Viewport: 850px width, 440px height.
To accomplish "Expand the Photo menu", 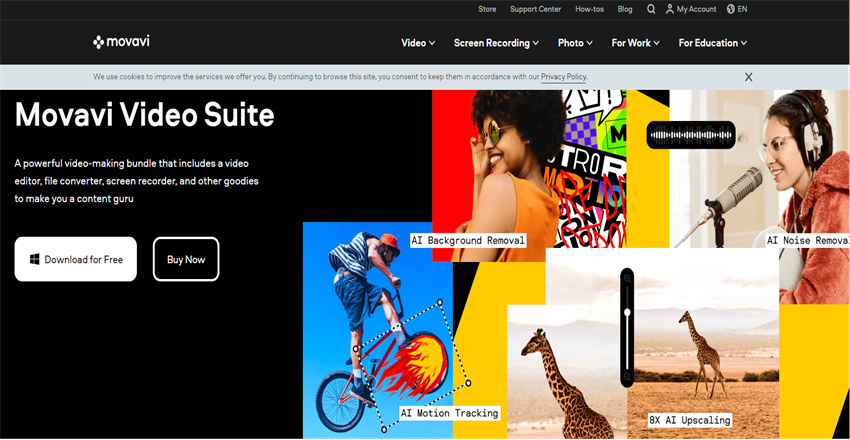I will click(575, 43).
